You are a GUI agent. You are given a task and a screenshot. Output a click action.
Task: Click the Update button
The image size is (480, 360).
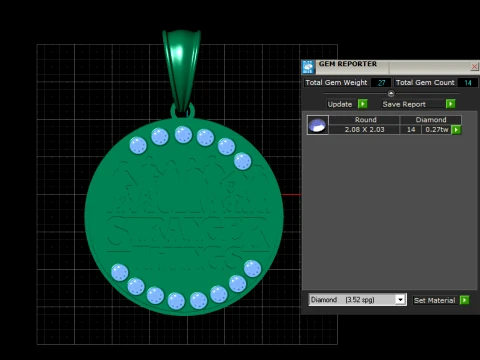(x=340, y=104)
